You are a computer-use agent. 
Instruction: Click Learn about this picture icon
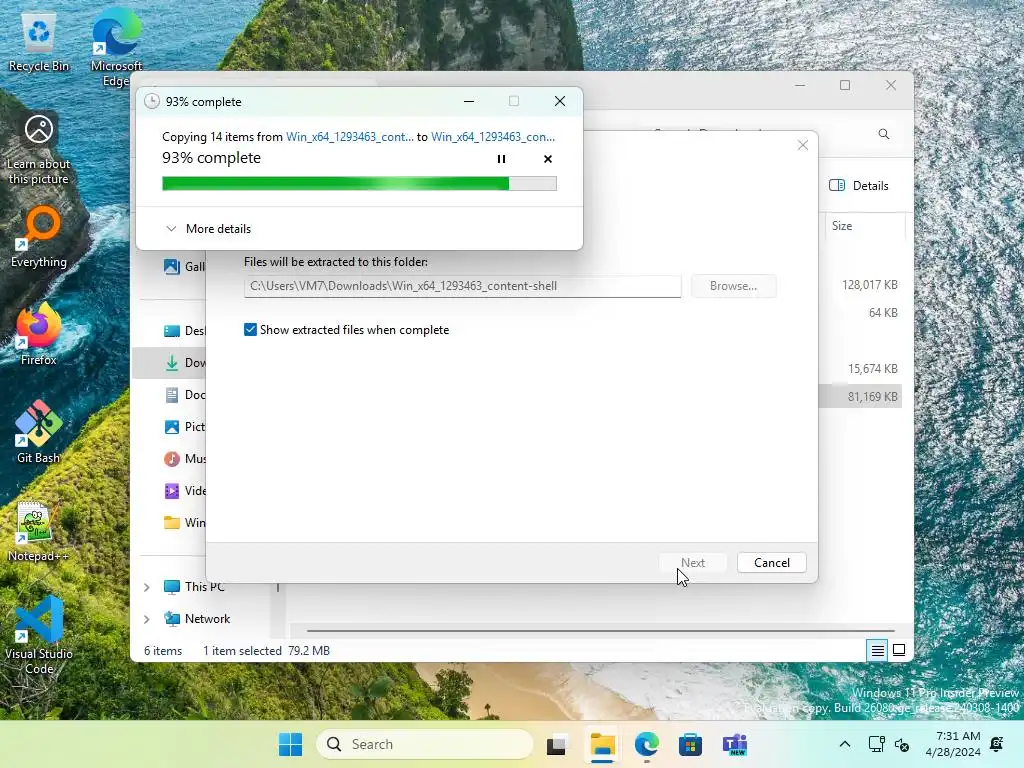tap(39, 149)
